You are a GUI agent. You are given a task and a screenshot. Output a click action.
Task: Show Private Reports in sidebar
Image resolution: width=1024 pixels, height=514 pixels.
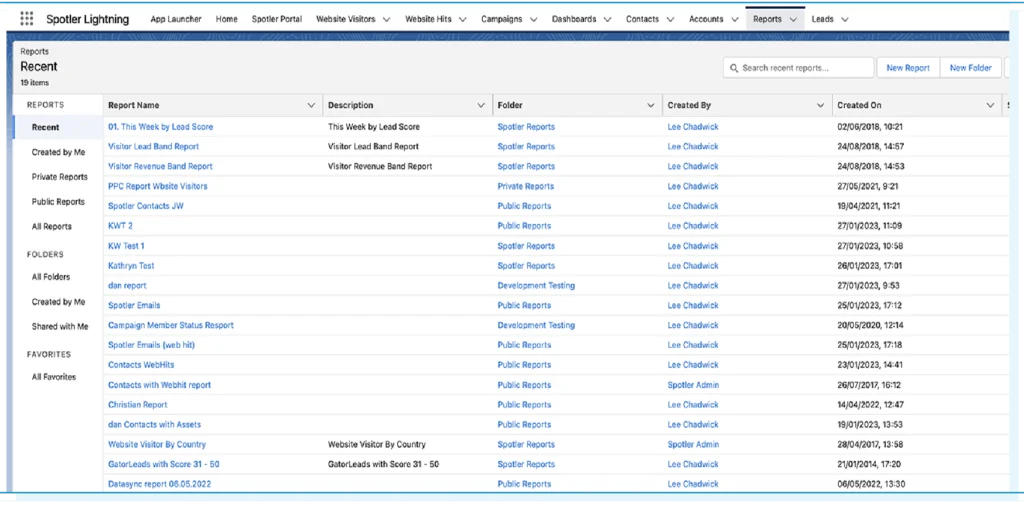coord(59,177)
